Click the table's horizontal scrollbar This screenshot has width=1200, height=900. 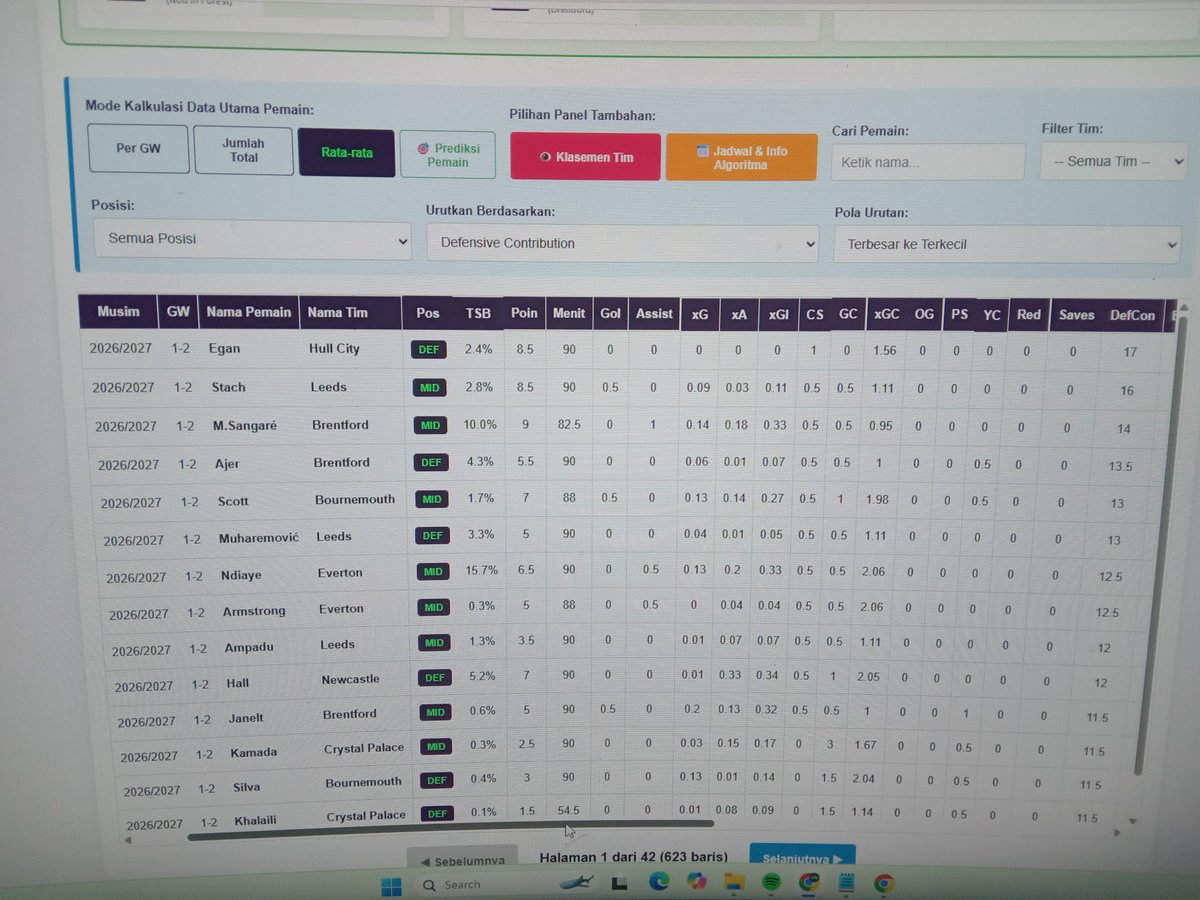point(450,829)
